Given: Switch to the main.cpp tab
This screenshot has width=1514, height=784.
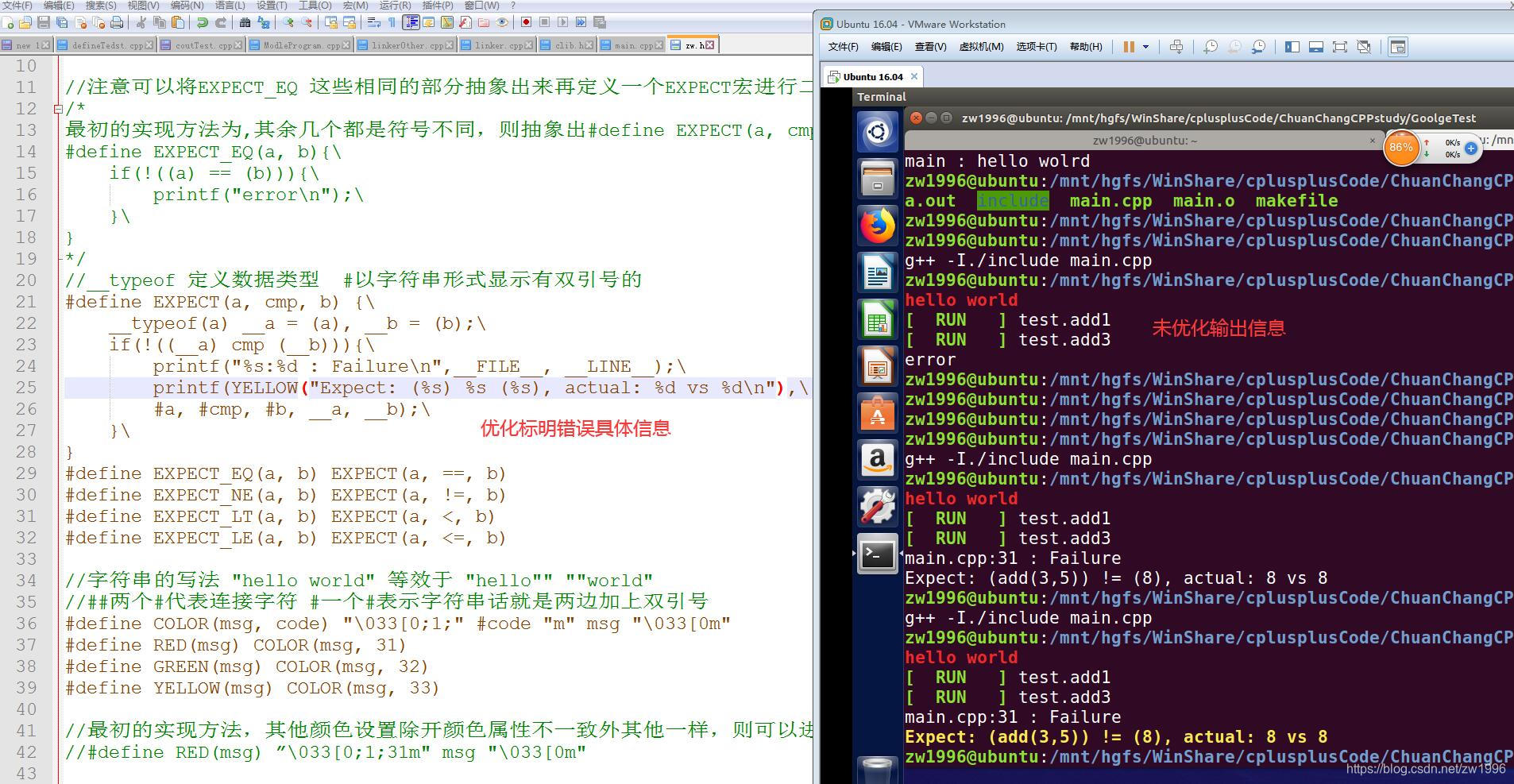Looking at the screenshot, I should [x=633, y=45].
